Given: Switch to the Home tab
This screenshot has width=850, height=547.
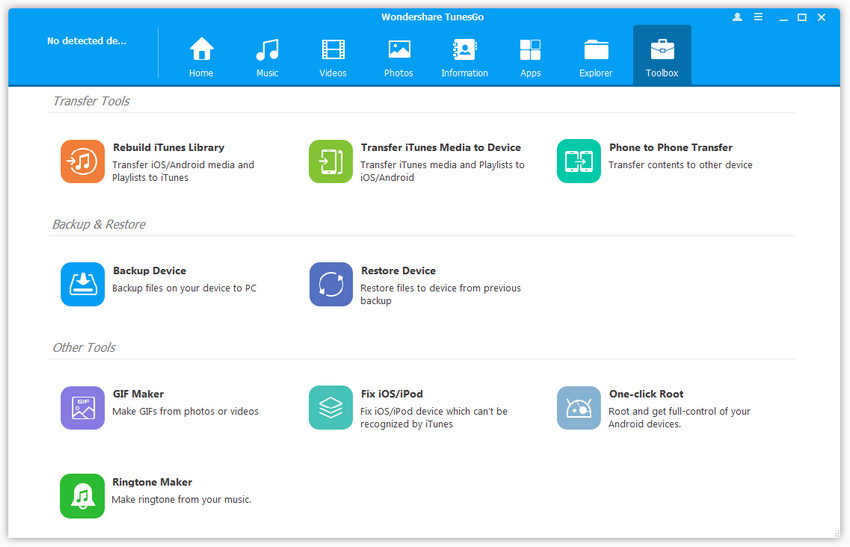Looking at the screenshot, I should pyautogui.click(x=202, y=56).
